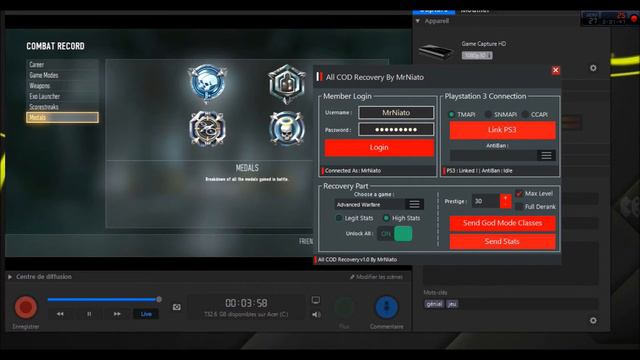Click the green Flux stream button
640x360 pixels.
(x=344, y=308)
